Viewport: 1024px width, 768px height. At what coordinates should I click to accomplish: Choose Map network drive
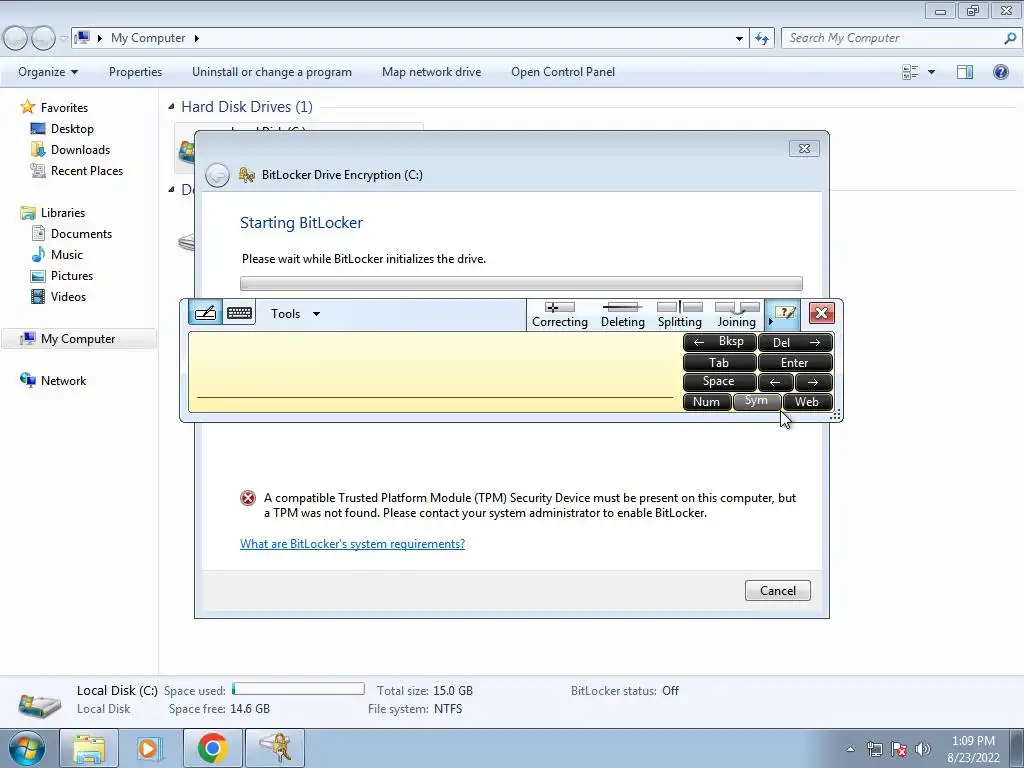point(431,72)
